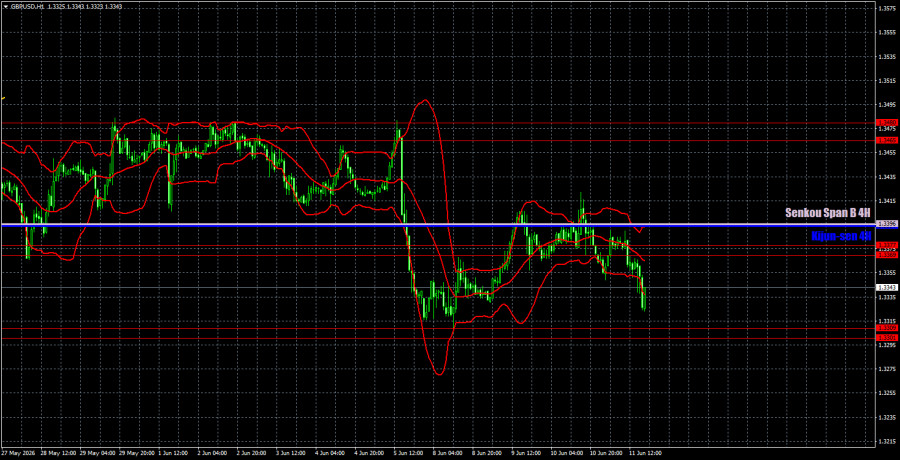This screenshot has height=460, width=900.
Task: Click the 1.3415 price scale value
Action: (885, 201)
